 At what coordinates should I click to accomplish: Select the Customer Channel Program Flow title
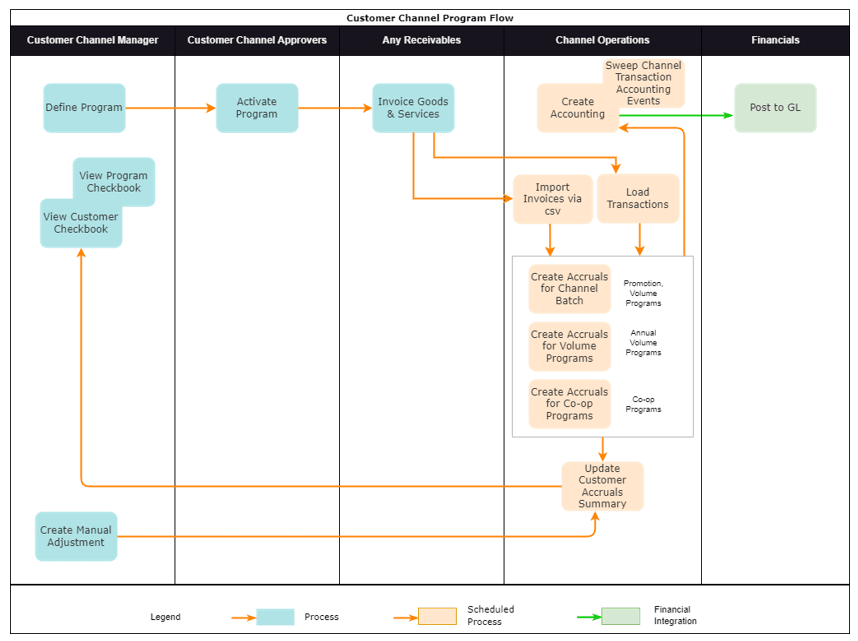[x=429, y=17]
